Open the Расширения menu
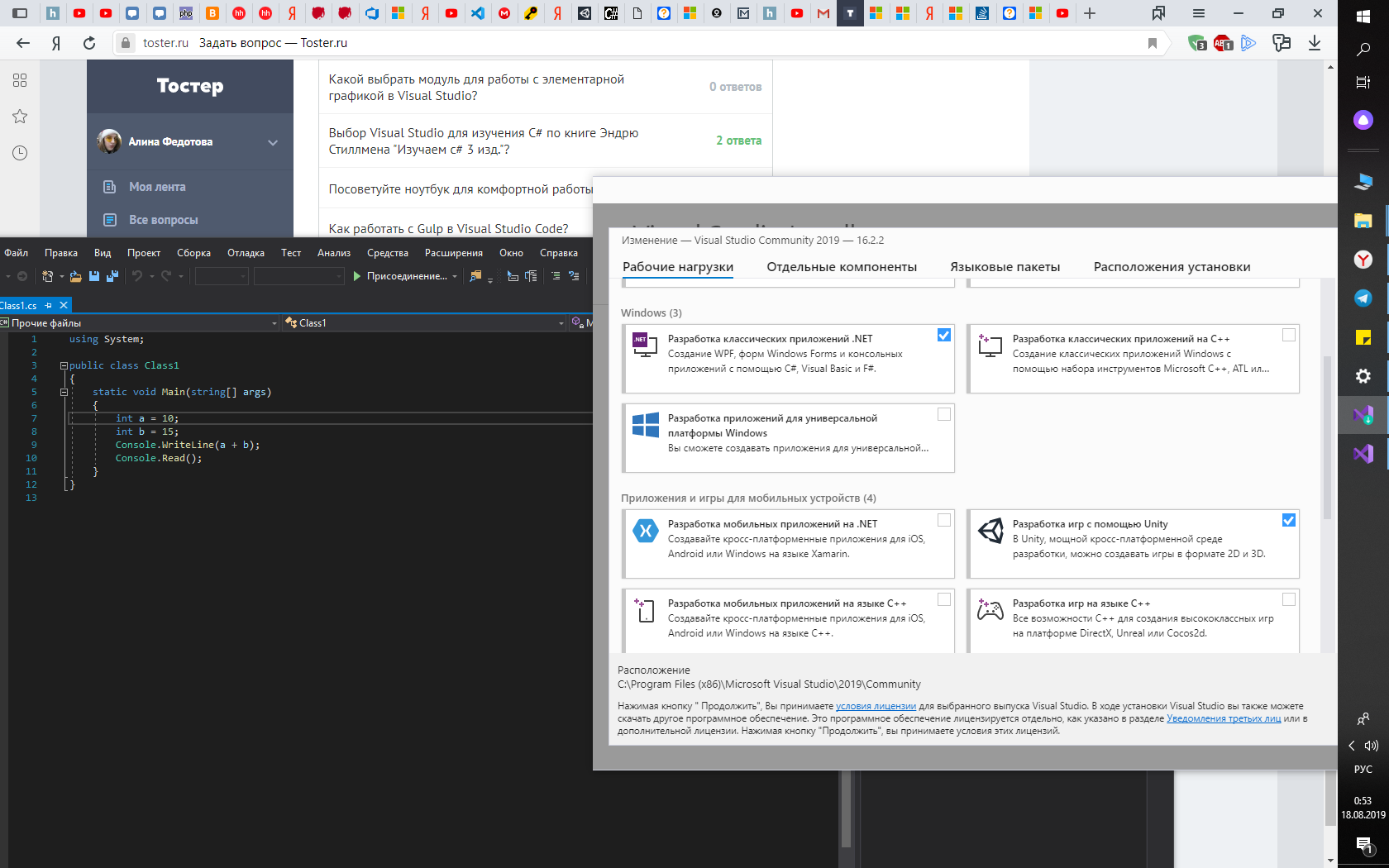1389x868 pixels. pos(454,253)
